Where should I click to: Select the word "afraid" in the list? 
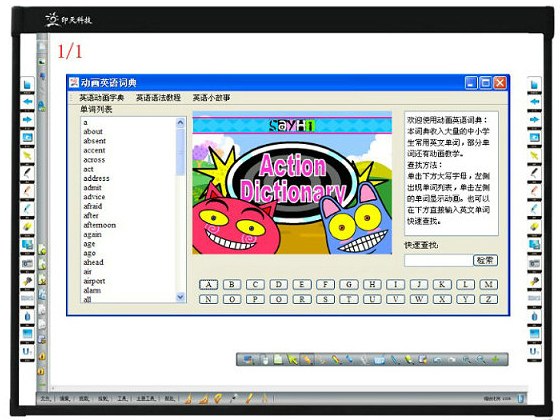point(93,206)
